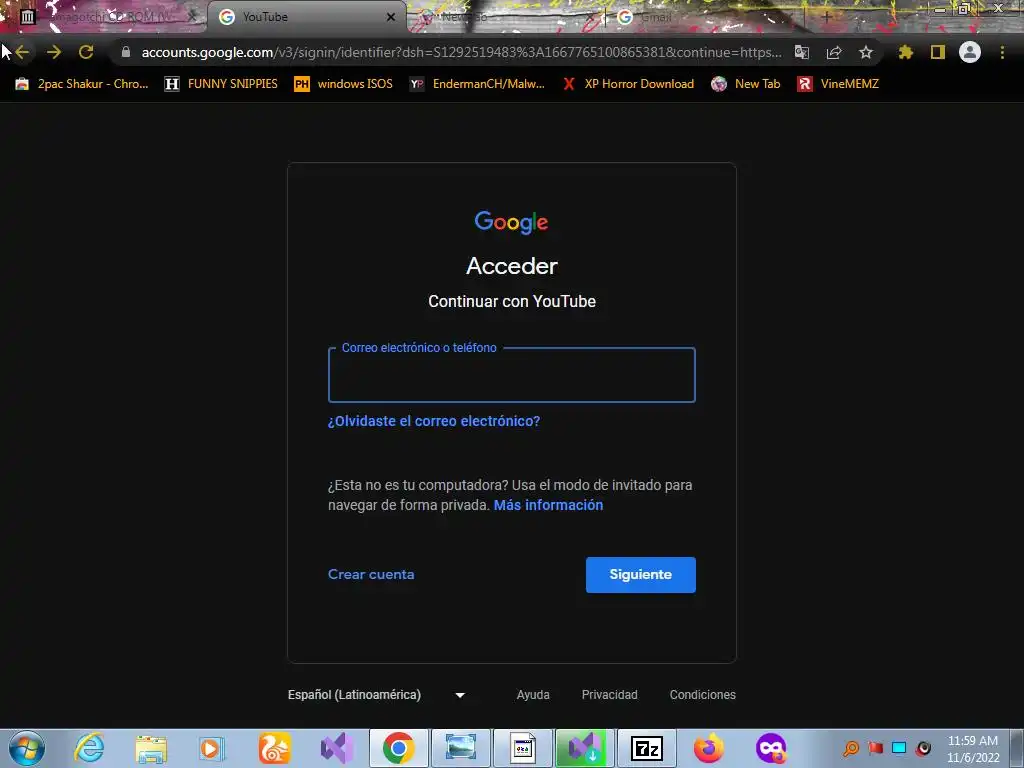Launch UC Browser from the taskbar

(x=274, y=748)
